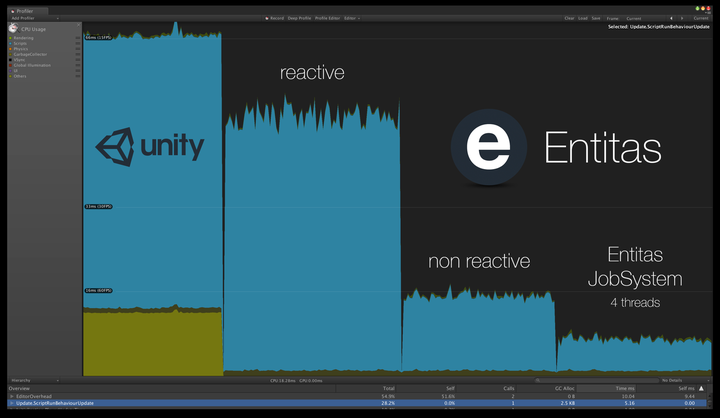The image size is (720, 418).
Task: Toggle Profile Editor option
Action: click(x=327, y=18)
